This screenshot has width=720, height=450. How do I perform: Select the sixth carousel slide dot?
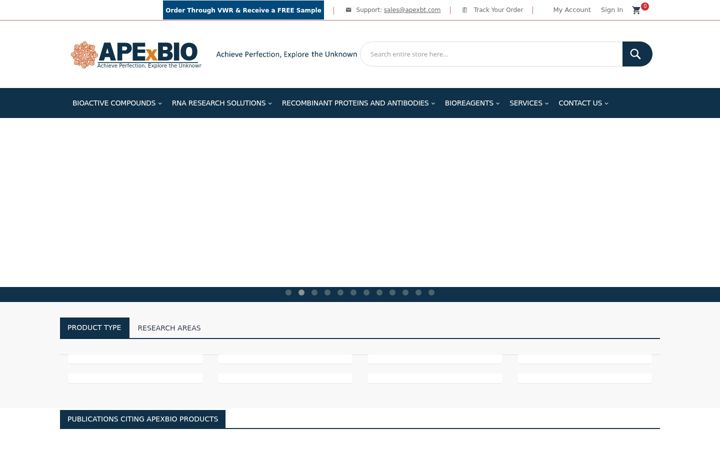coord(354,292)
